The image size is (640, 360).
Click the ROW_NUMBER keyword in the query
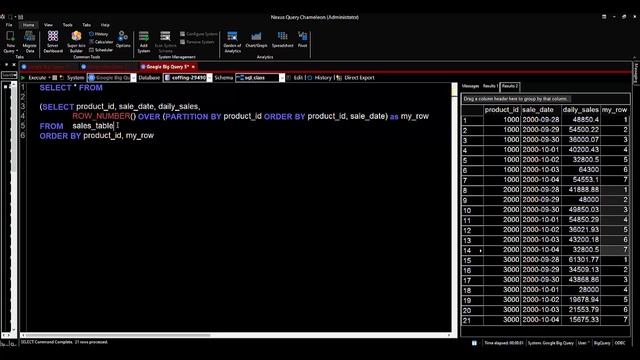pos(101,116)
